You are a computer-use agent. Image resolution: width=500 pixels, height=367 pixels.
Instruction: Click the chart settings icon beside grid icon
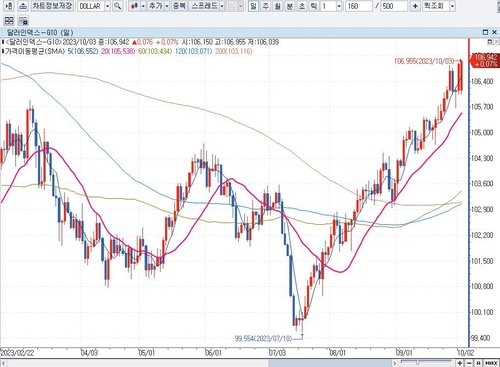click(x=23, y=21)
